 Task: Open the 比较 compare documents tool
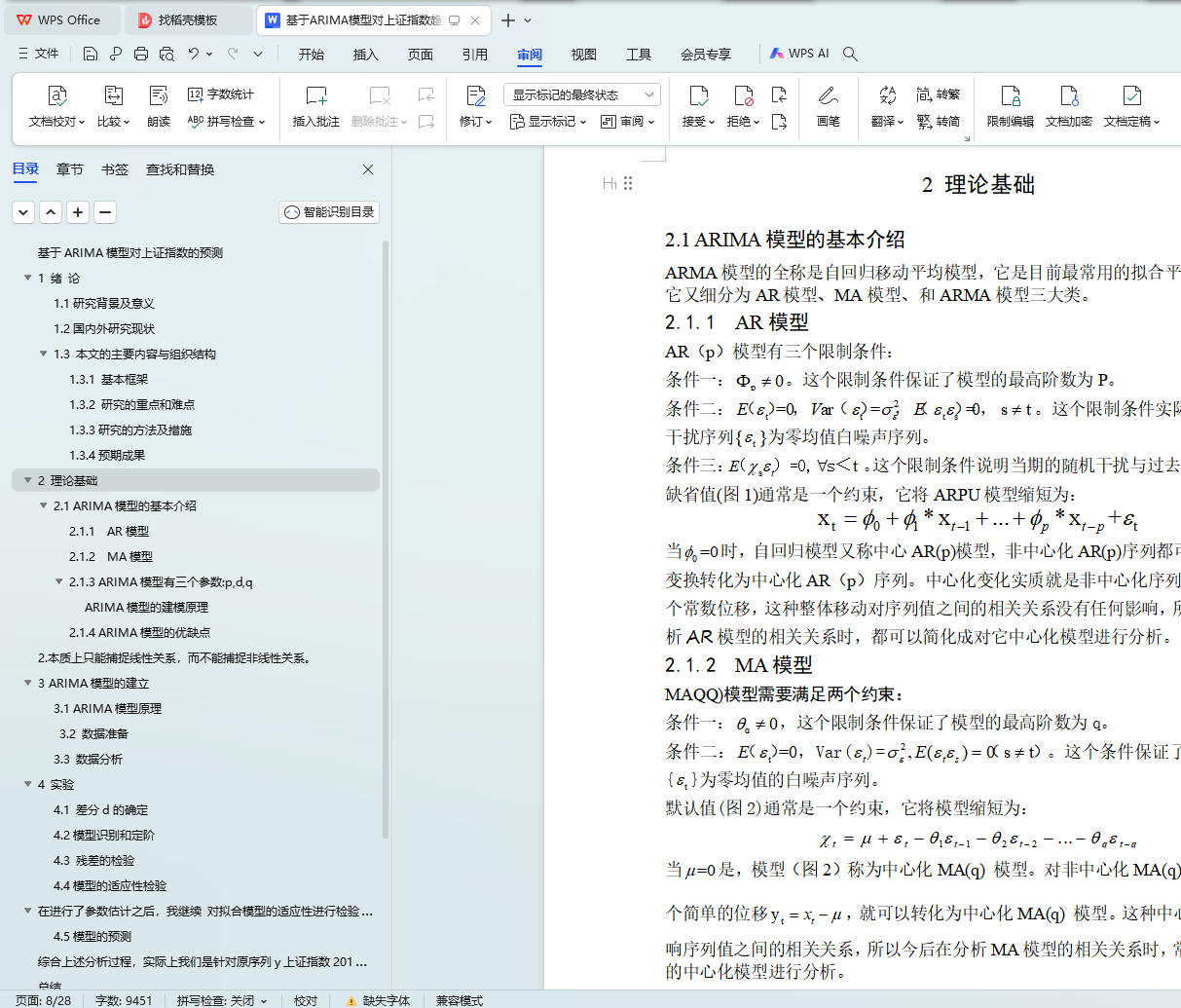point(113,107)
